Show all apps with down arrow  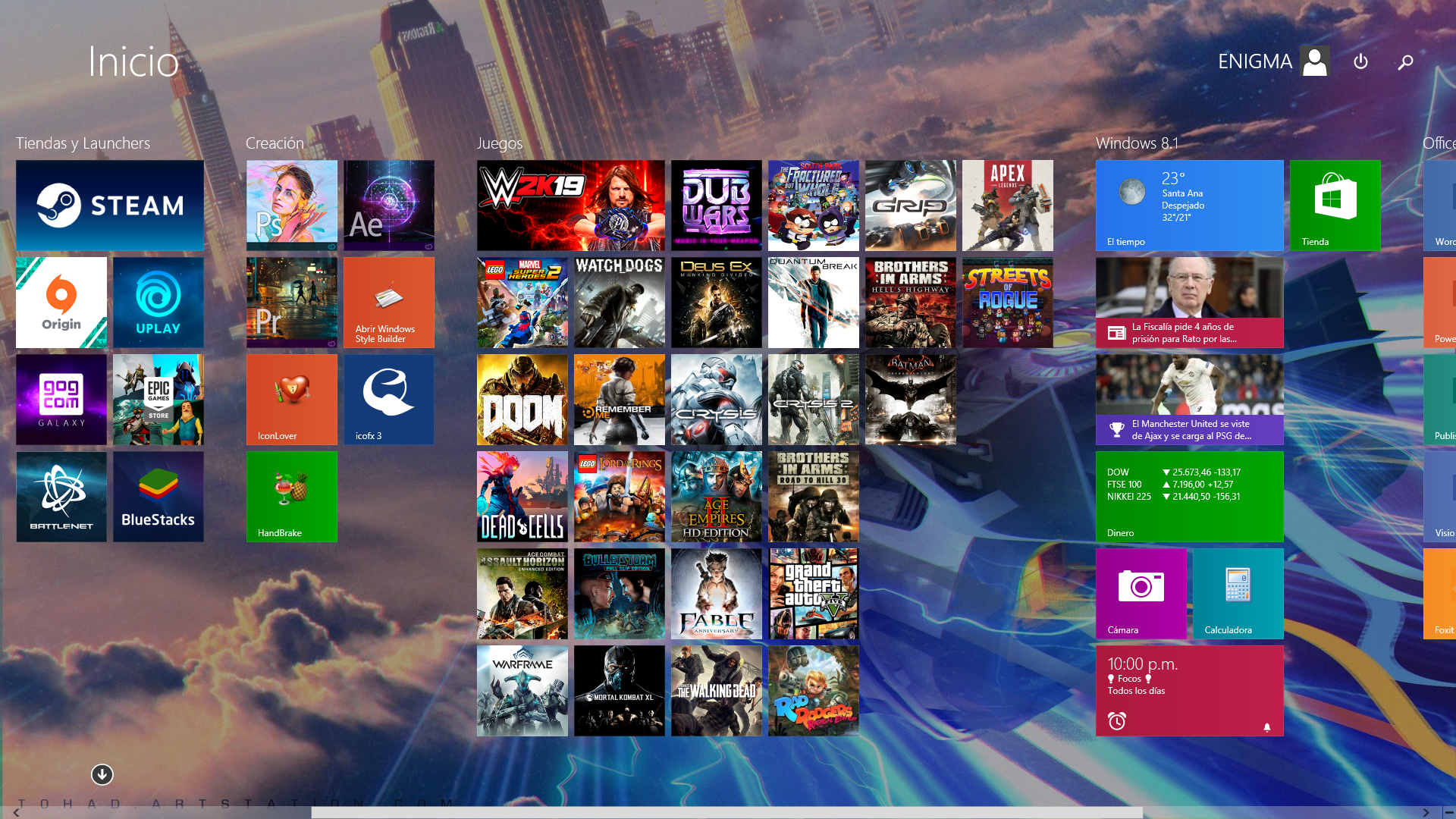[102, 774]
